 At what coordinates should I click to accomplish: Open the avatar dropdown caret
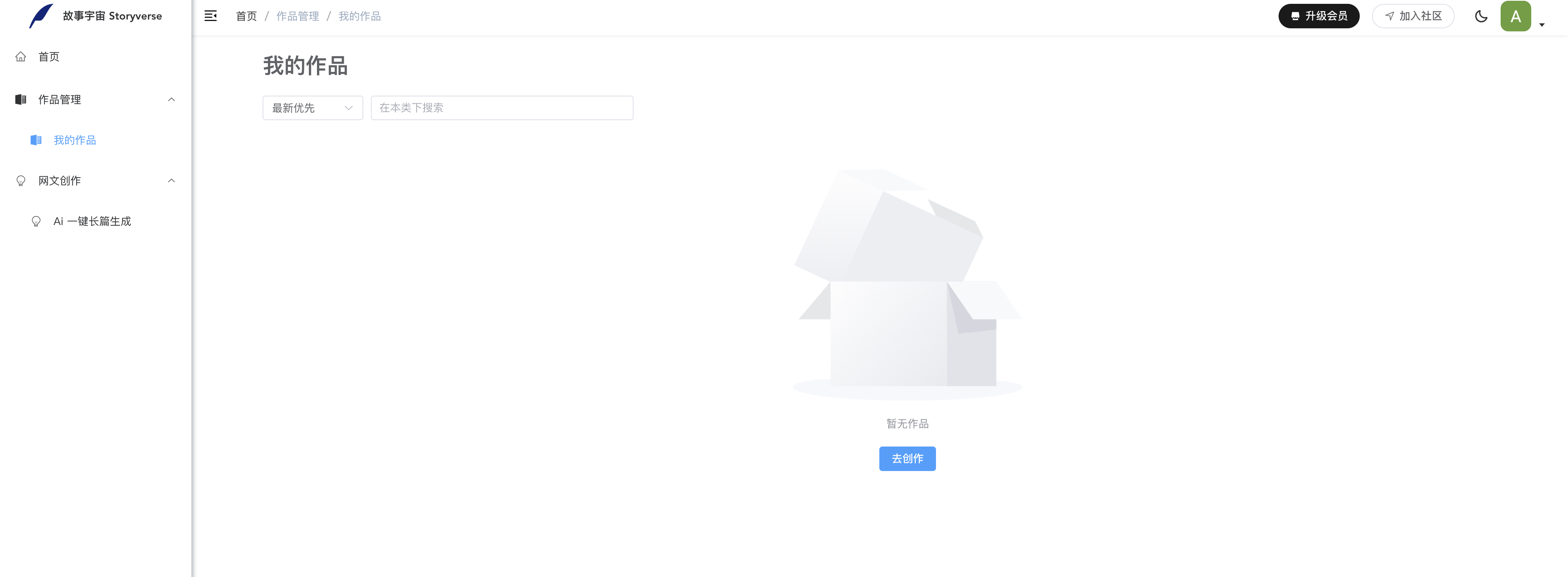point(1542,25)
